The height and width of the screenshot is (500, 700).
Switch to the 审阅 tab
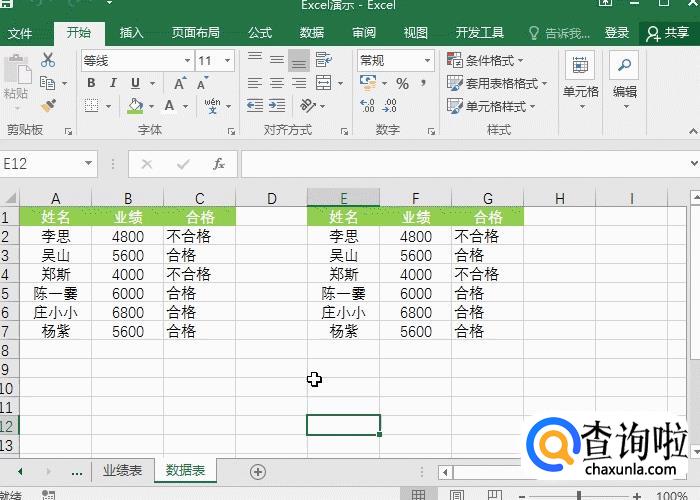click(364, 33)
